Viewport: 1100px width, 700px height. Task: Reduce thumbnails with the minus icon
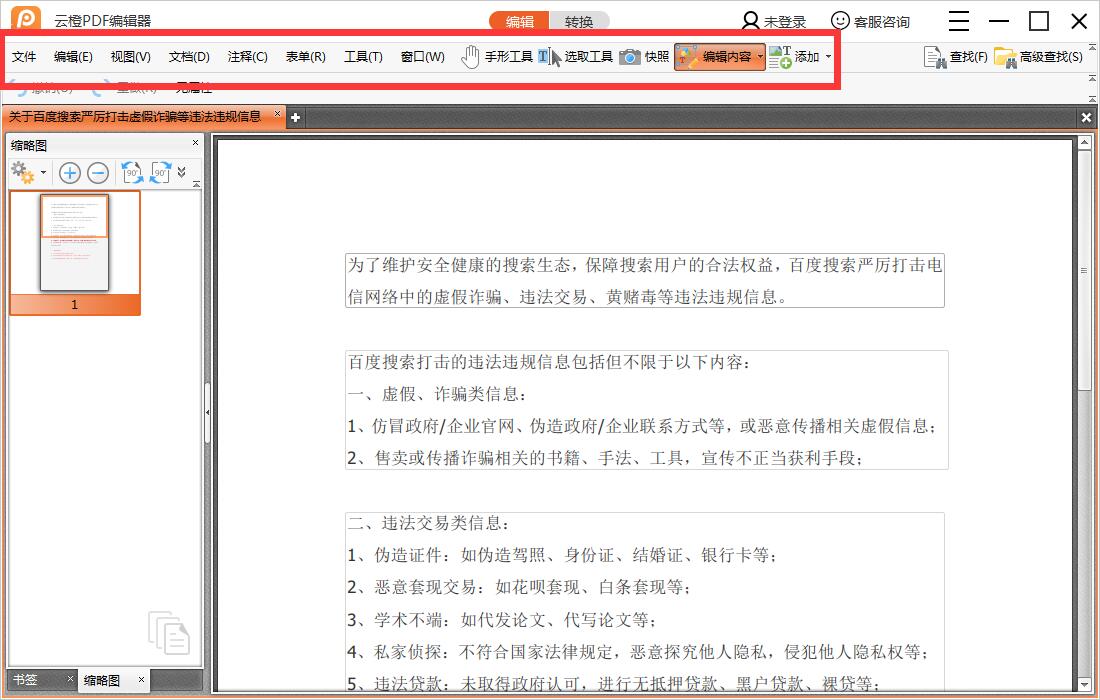98,173
